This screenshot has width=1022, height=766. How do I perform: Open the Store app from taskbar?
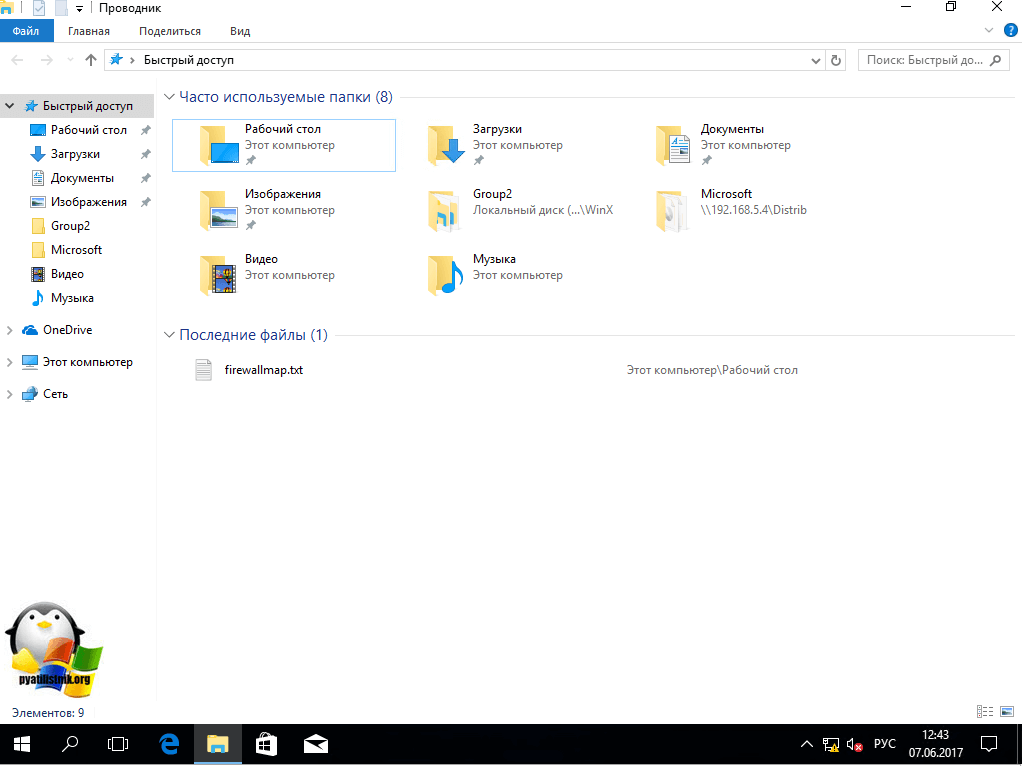point(267,744)
